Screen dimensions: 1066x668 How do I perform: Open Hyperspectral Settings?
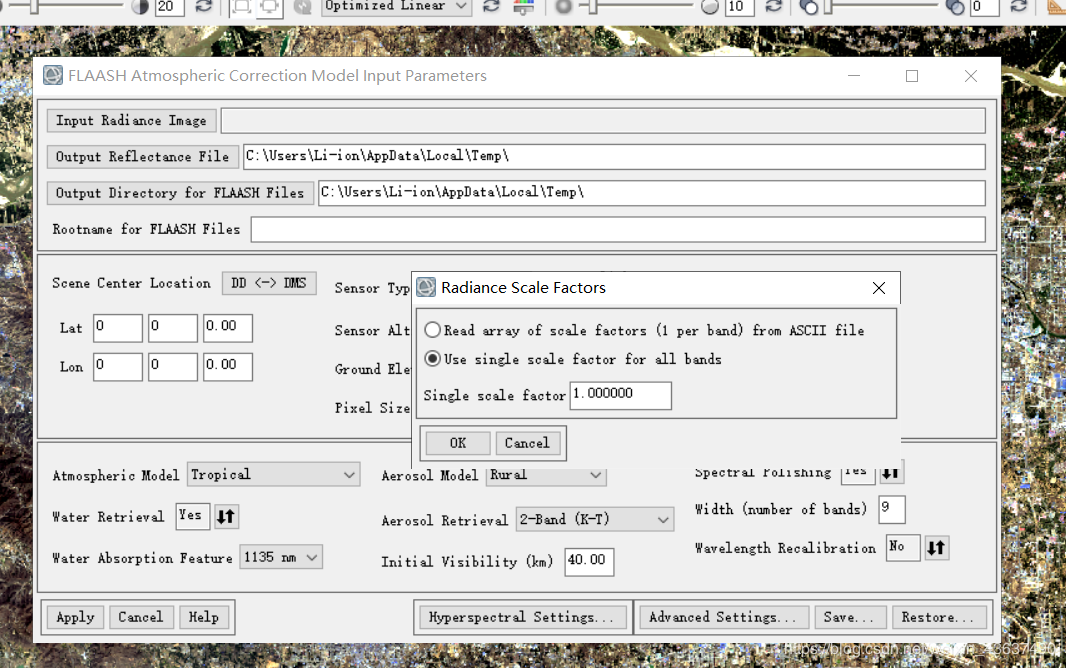pos(522,618)
